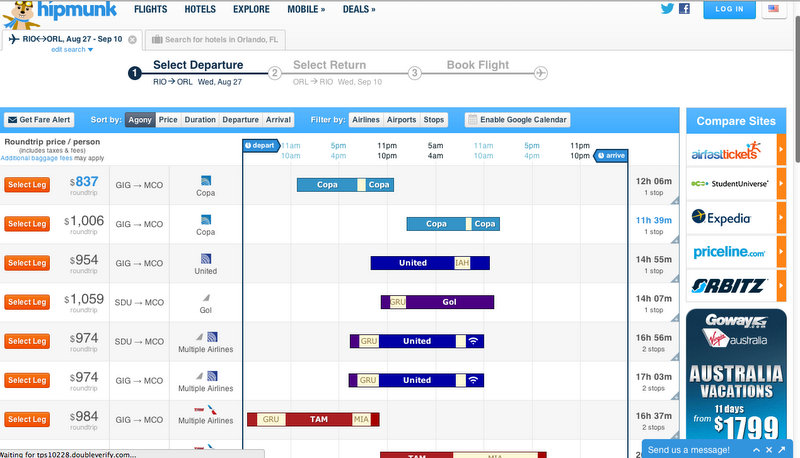Expand details corner of 16h 56m flight

coord(674,358)
